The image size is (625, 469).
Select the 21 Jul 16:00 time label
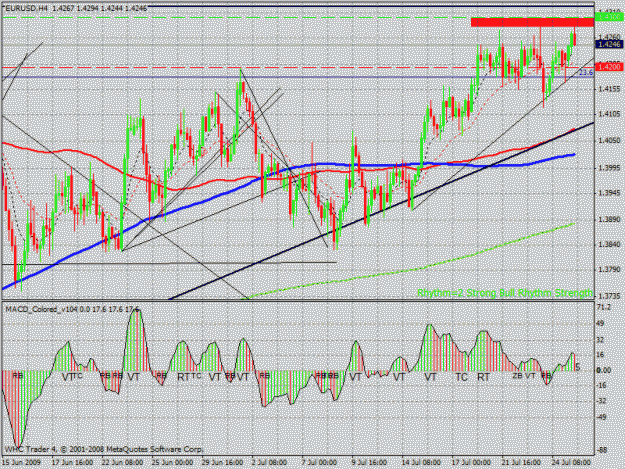tap(521, 463)
